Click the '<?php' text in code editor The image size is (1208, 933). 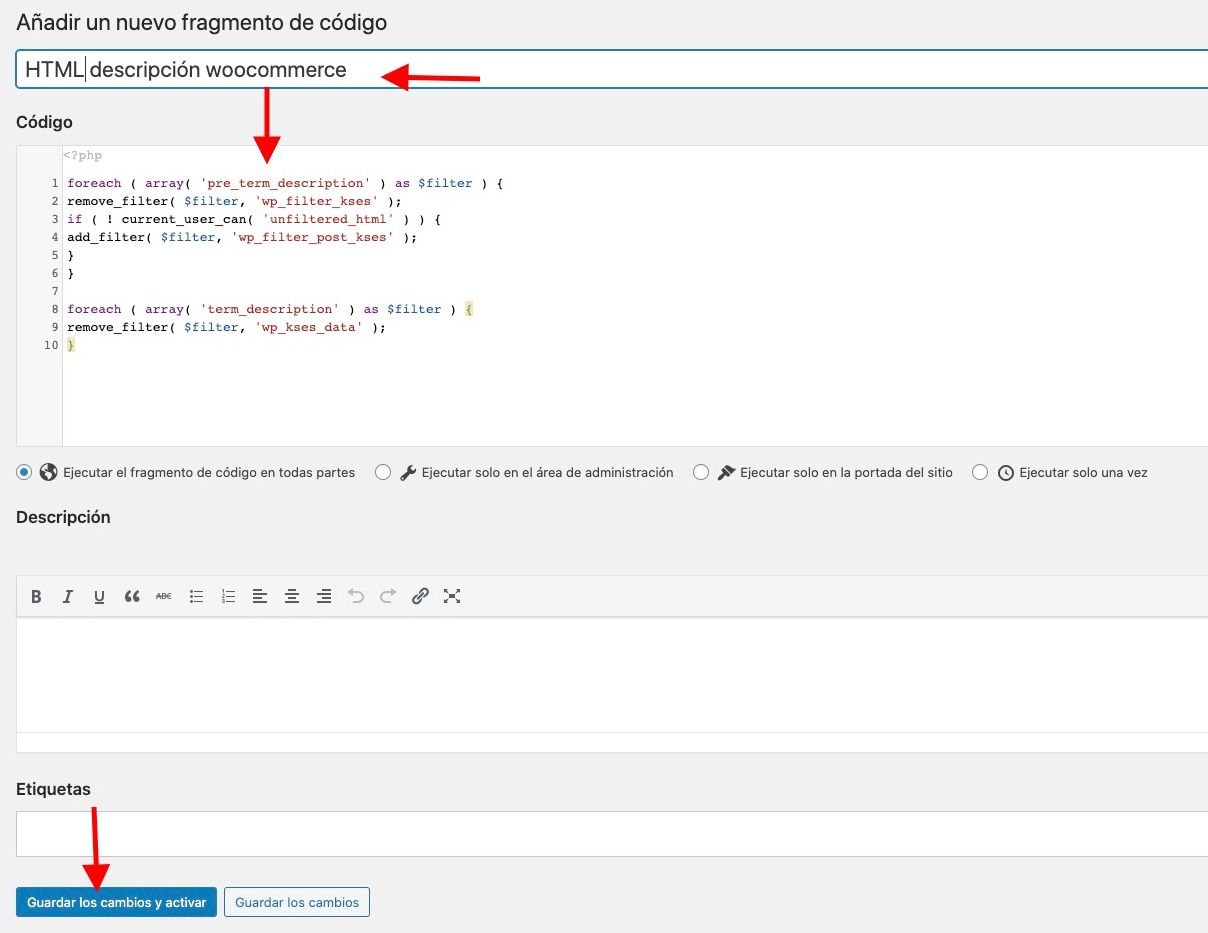click(82, 155)
